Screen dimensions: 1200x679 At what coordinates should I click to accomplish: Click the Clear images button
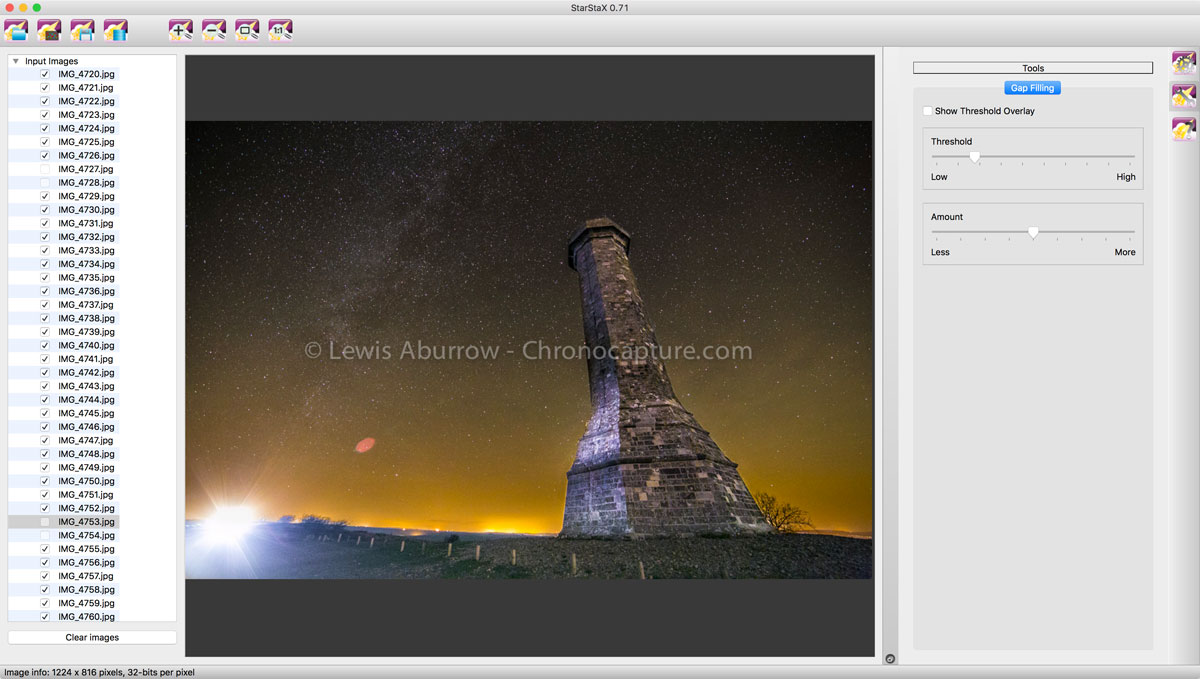(x=92, y=637)
